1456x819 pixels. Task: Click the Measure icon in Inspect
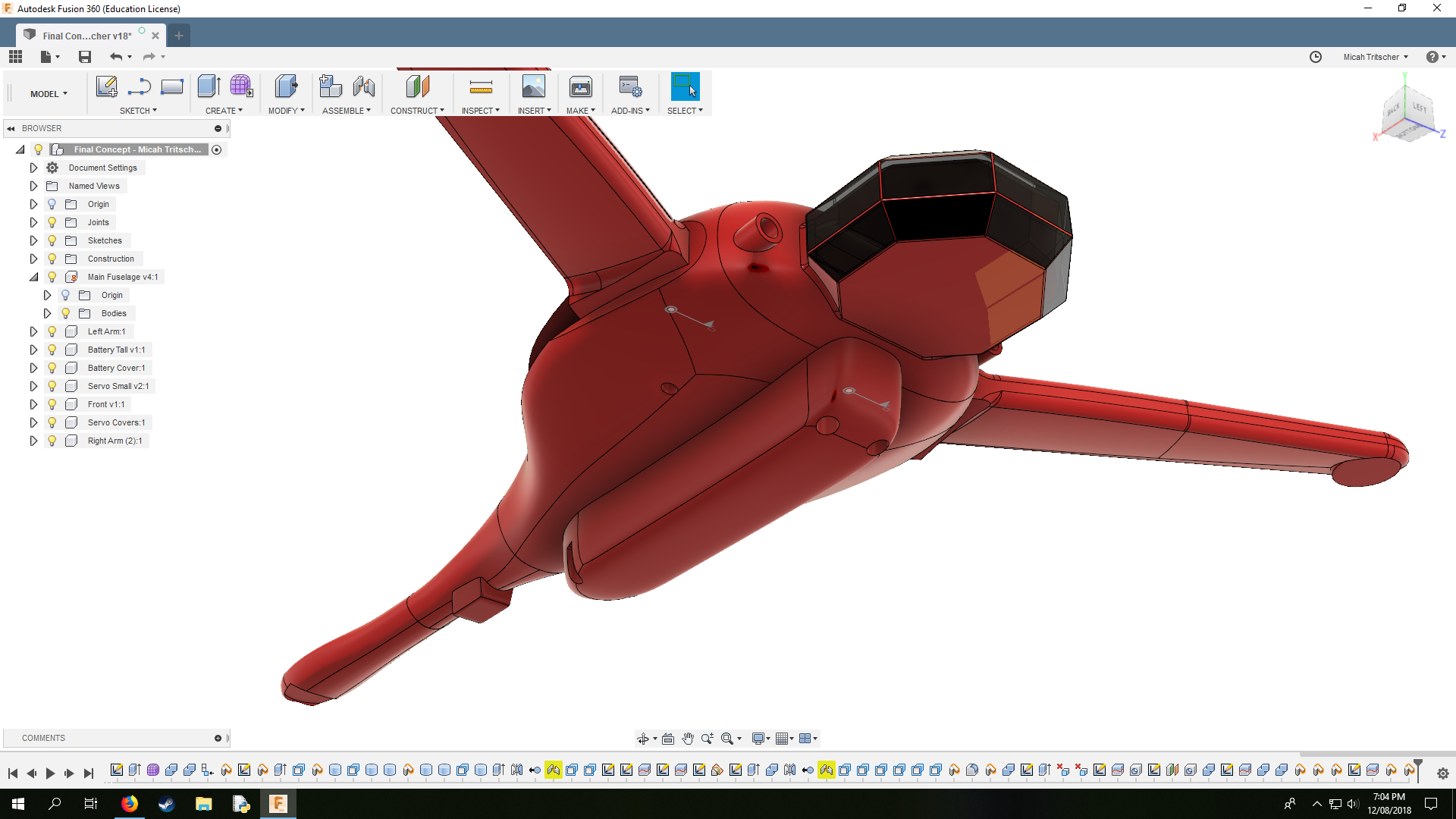point(481,86)
